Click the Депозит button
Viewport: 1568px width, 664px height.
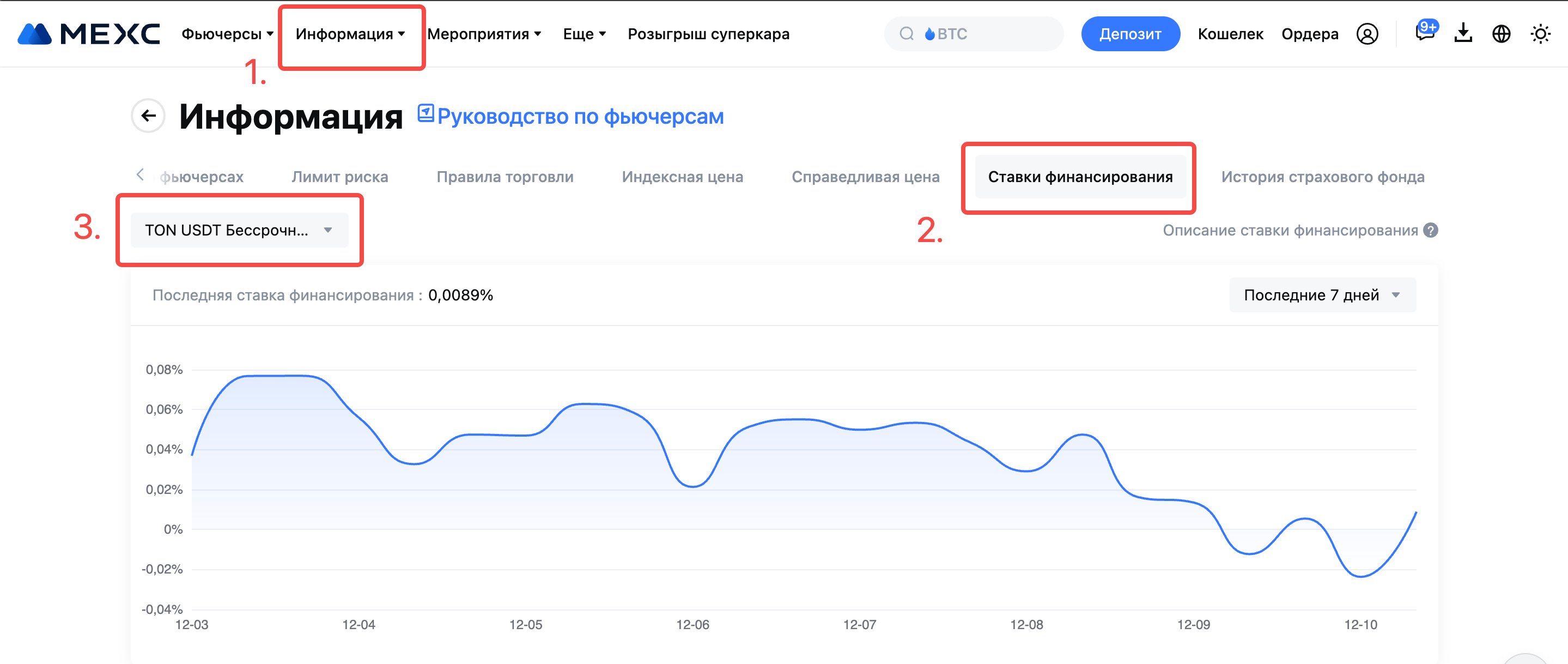[1130, 34]
